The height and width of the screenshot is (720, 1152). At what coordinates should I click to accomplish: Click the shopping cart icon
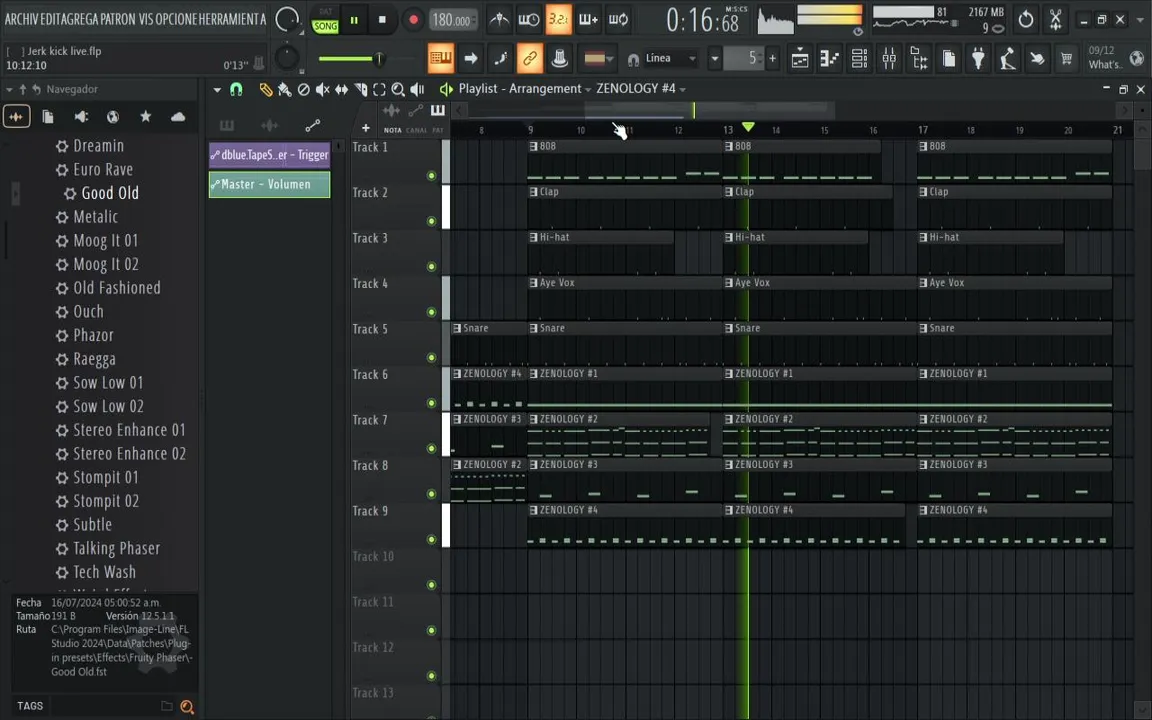coord(1066,58)
